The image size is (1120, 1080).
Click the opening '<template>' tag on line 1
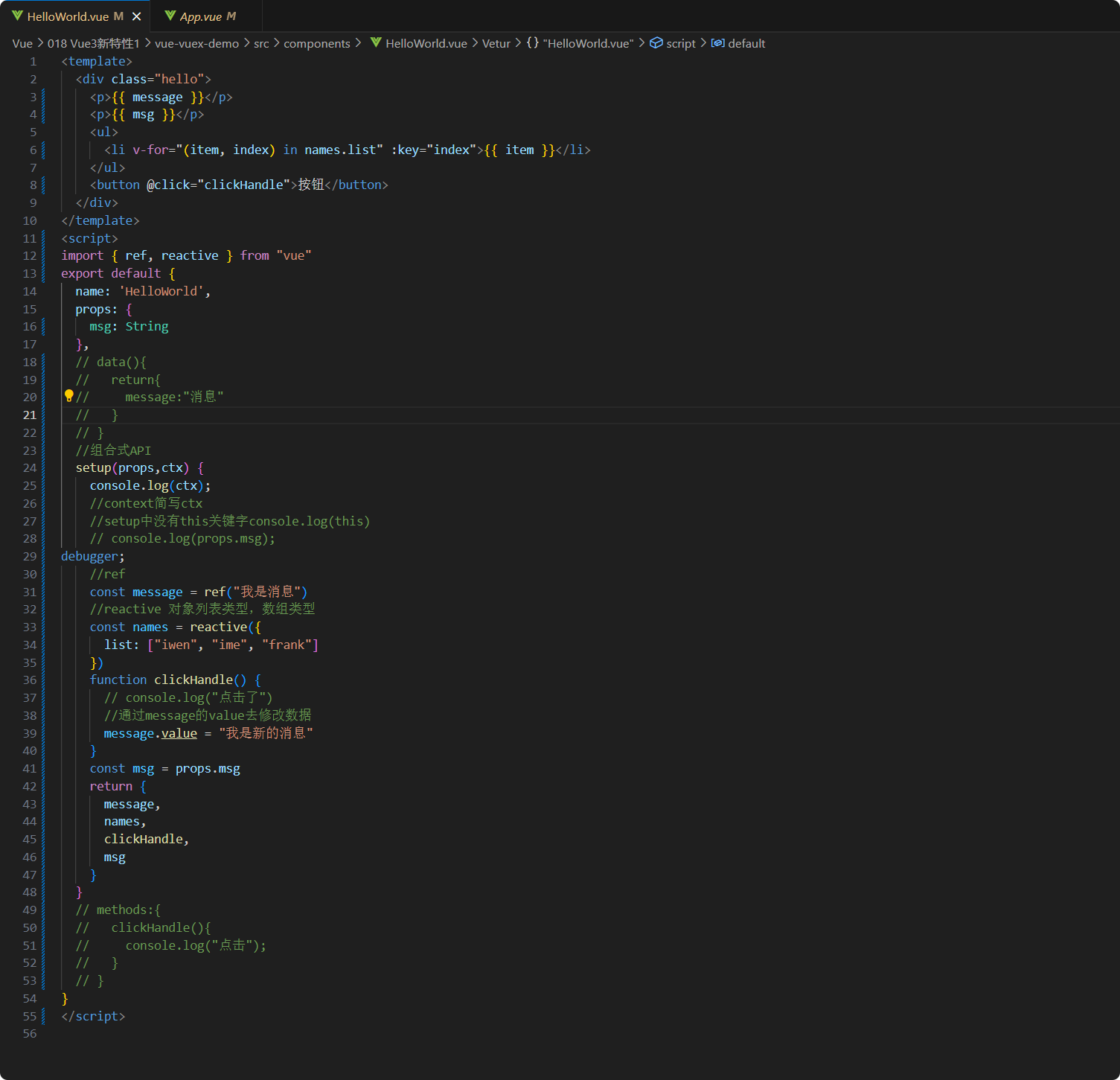click(x=97, y=62)
